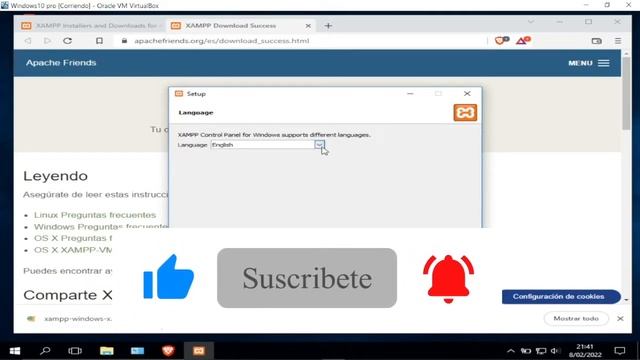Open the Brave wallet icon
The height and width of the screenshot is (360, 640).
tap(596, 41)
